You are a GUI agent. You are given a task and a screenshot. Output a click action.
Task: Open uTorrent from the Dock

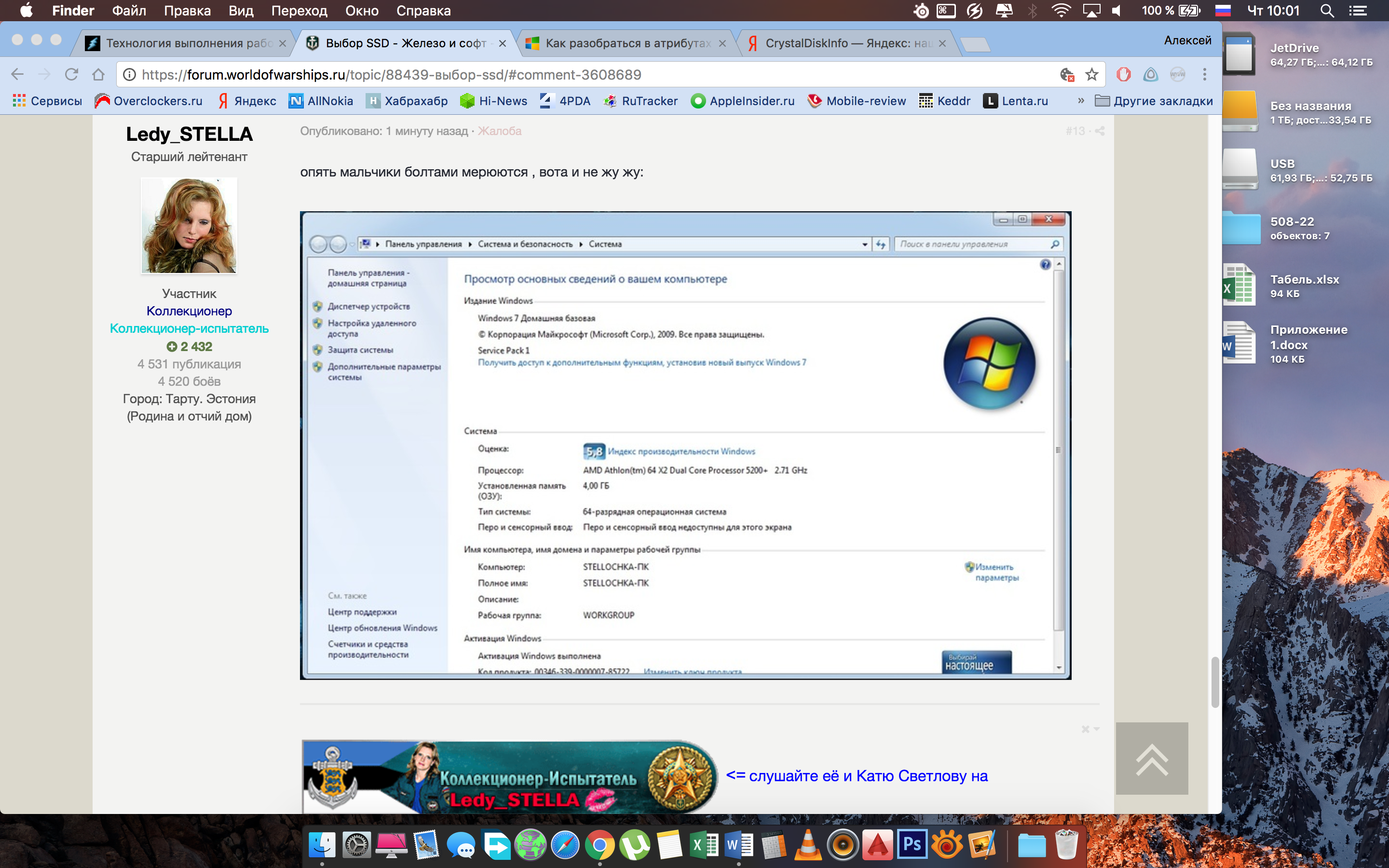(x=634, y=845)
